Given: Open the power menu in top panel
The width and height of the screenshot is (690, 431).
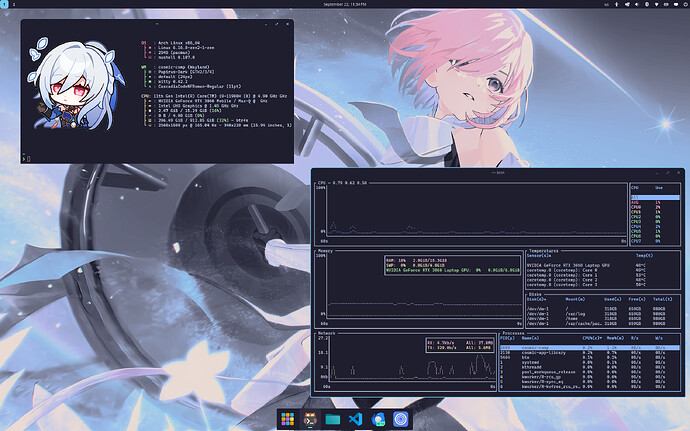Looking at the screenshot, I should point(686,4).
